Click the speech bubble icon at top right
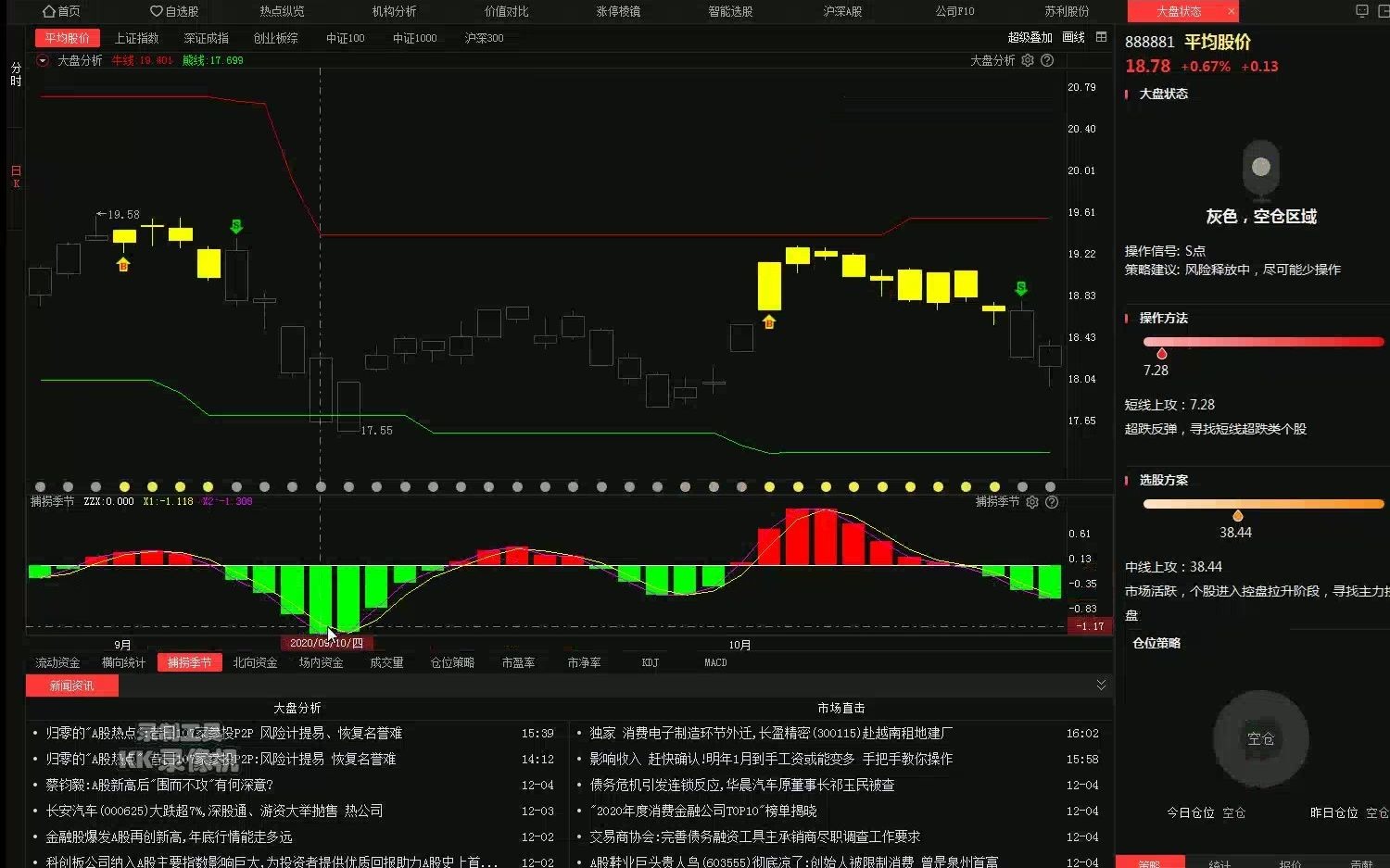Image resolution: width=1390 pixels, height=868 pixels. pyautogui.click(x=1361, y=11)
